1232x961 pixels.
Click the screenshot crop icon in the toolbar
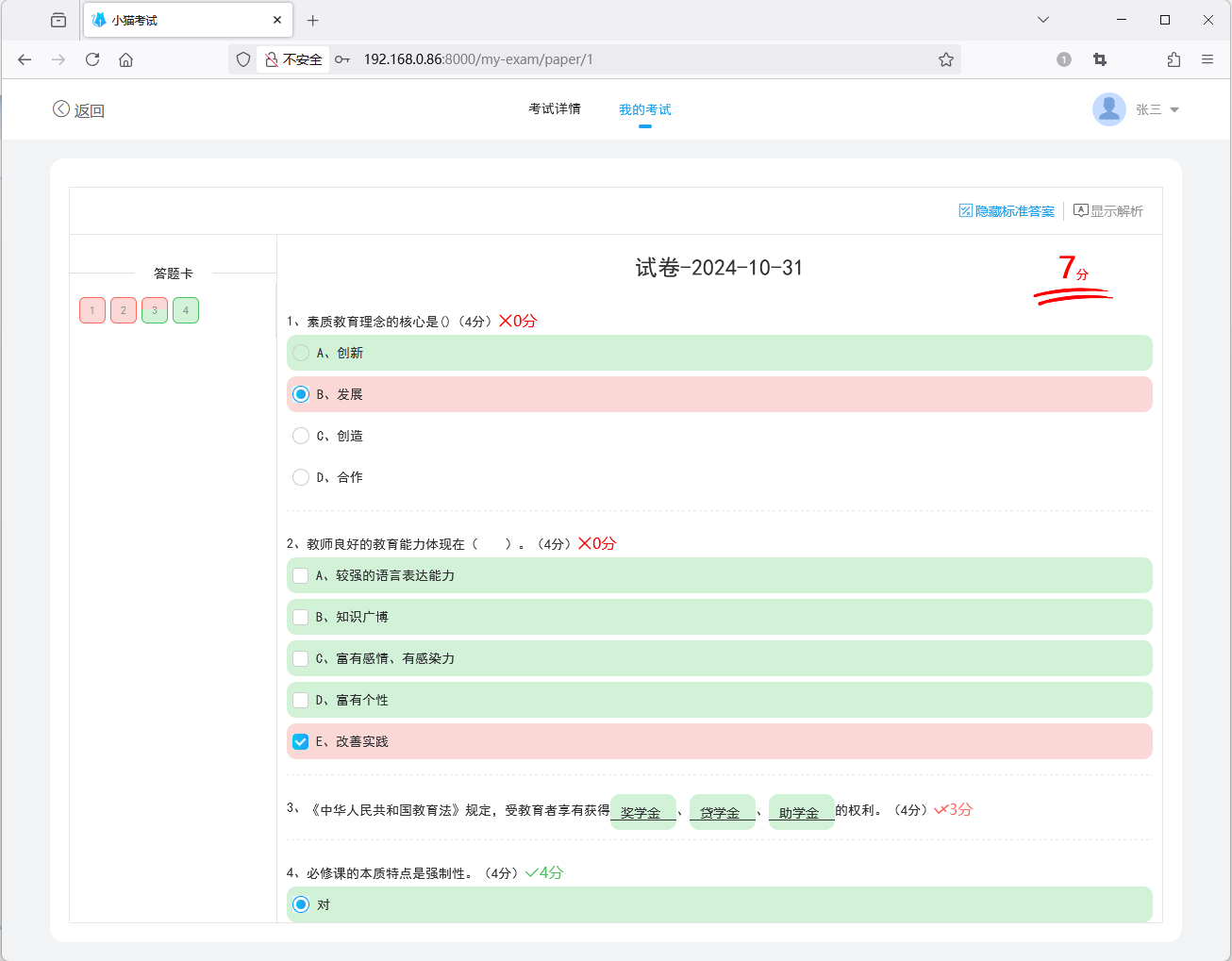1099,58
